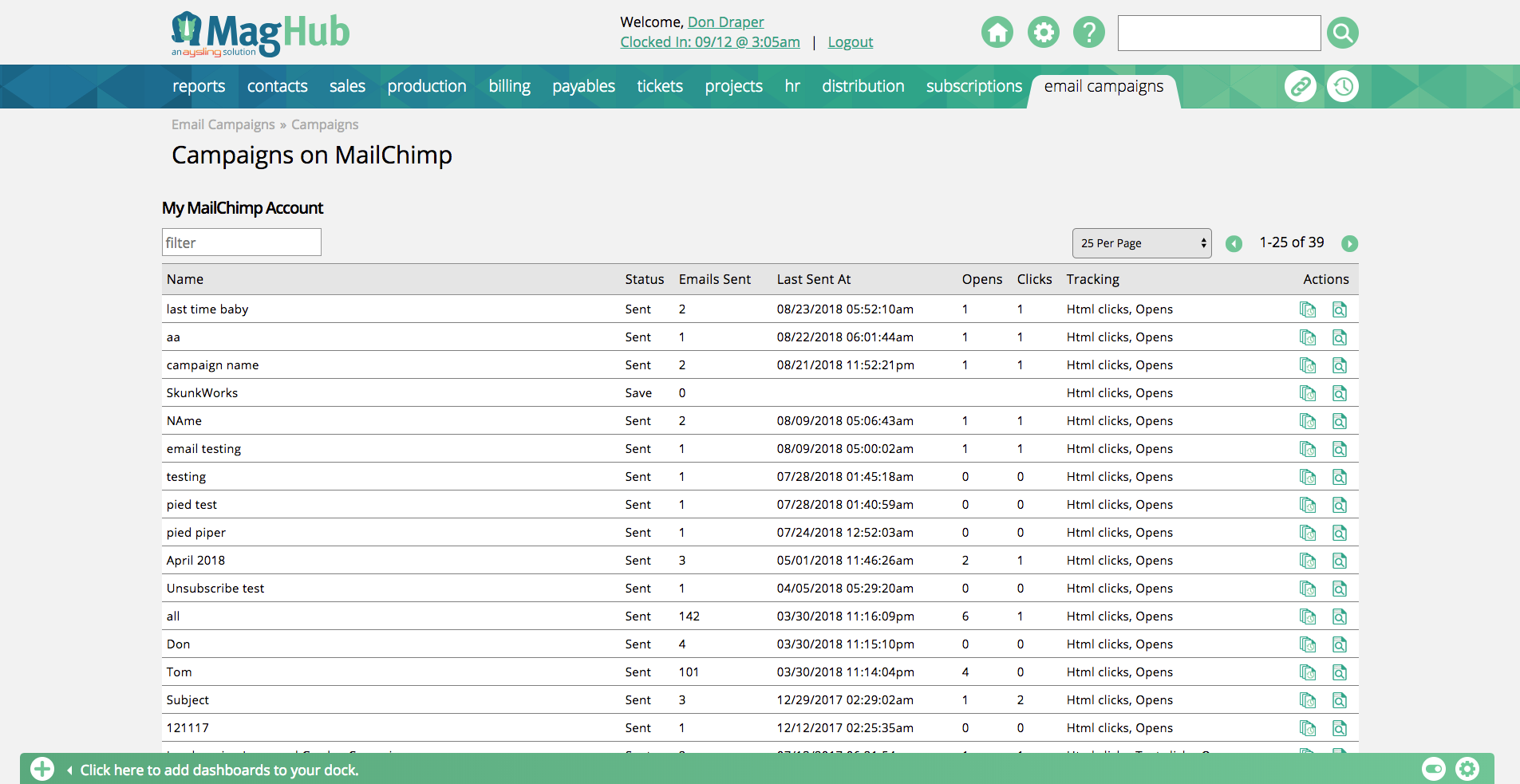Open the projects menu
This screenshot has width=1520, height=784.
click(x=733, y=86)
